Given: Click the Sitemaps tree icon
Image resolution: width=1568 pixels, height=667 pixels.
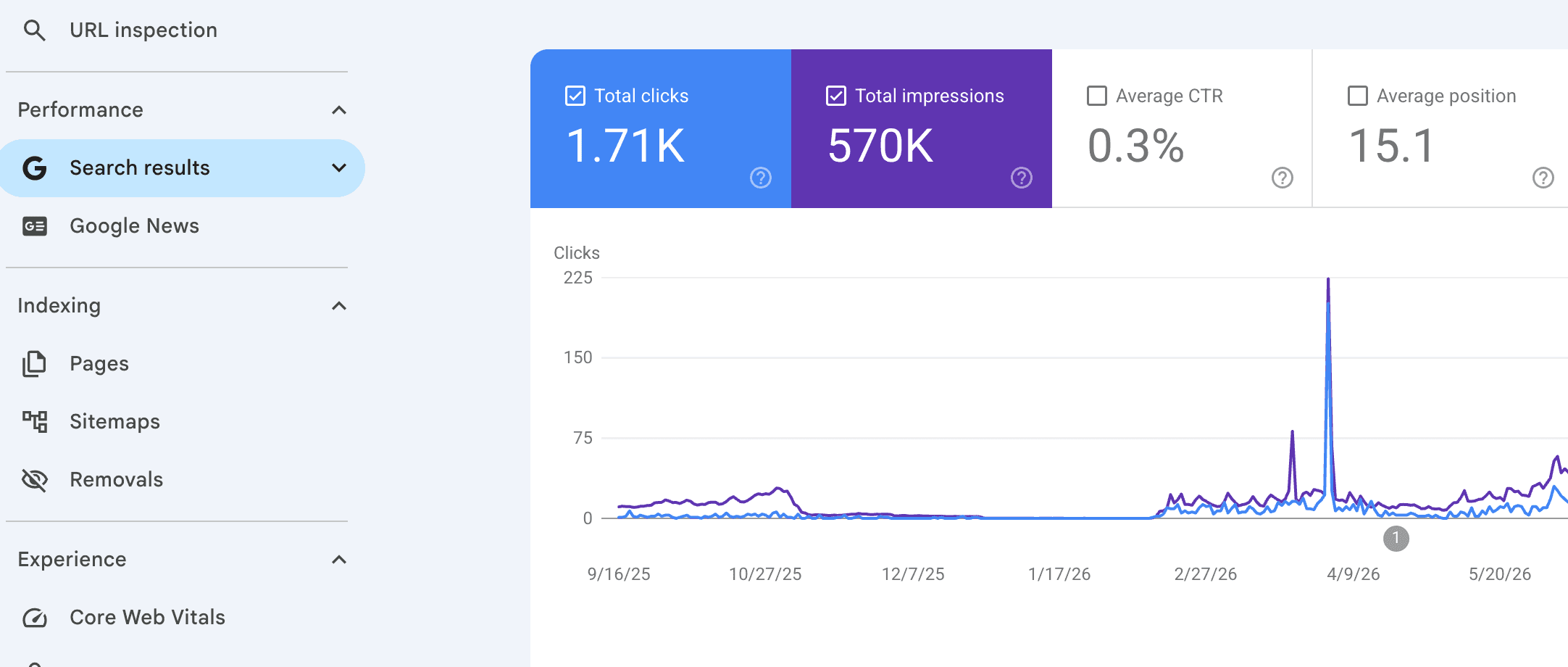Looking at the screenshot, I should (34, 422).
